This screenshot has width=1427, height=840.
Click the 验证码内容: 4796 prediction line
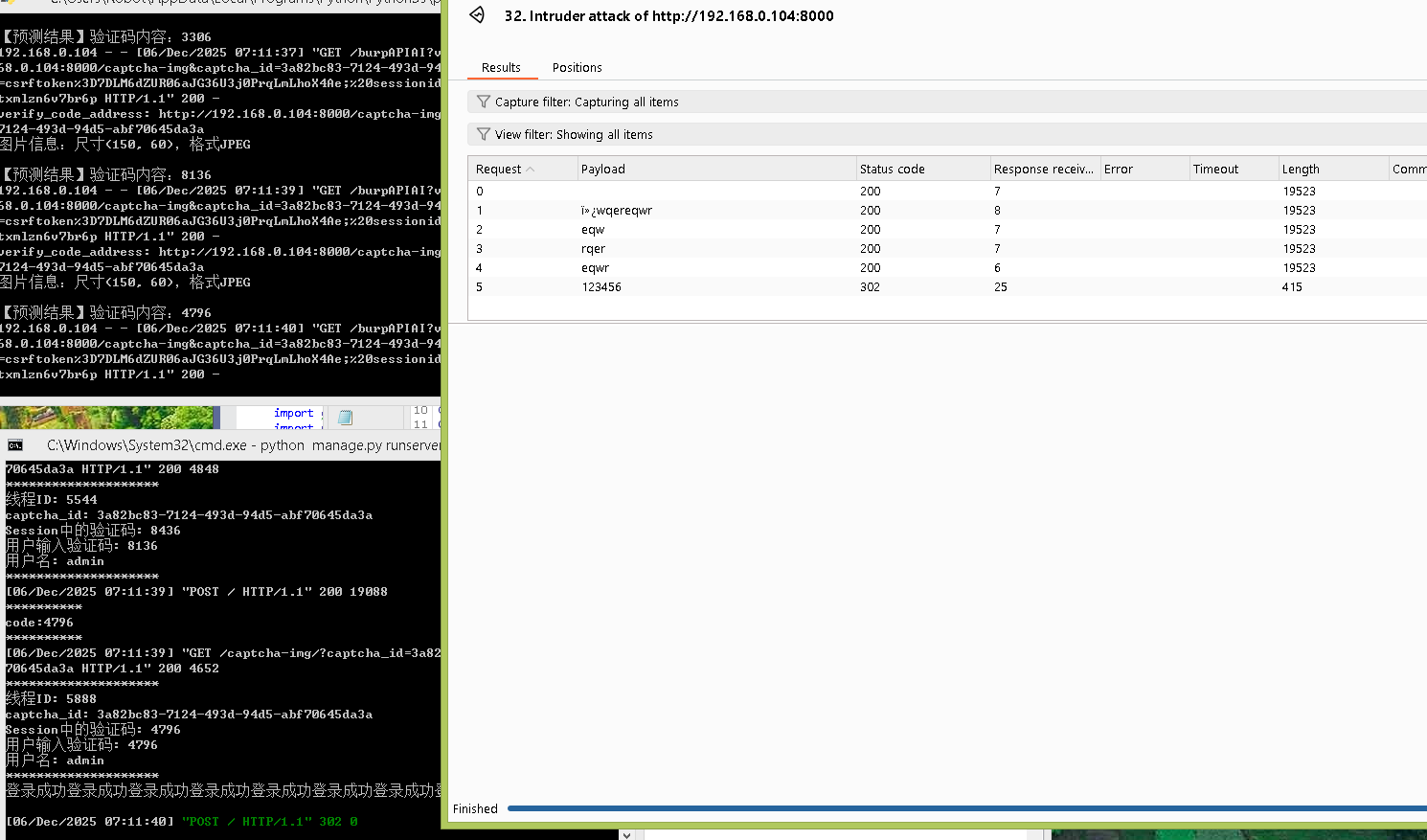[106, 312]
